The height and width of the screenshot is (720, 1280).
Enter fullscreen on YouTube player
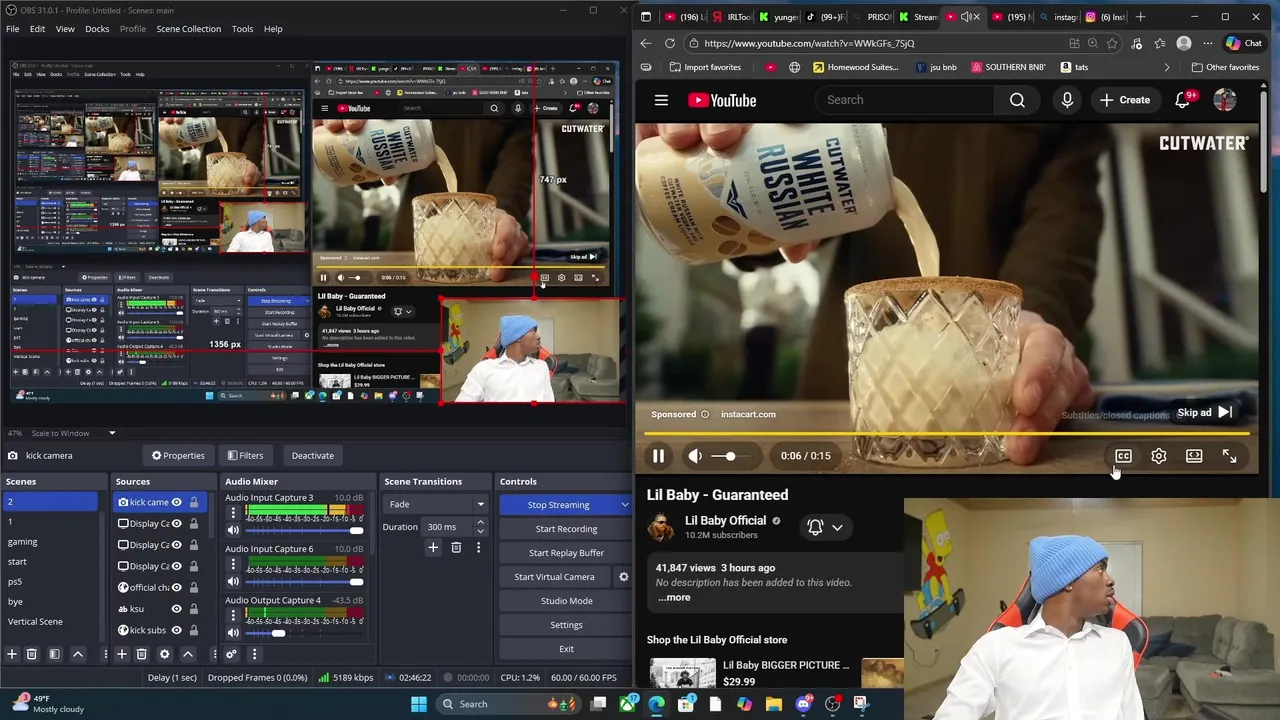point(1229,456)
